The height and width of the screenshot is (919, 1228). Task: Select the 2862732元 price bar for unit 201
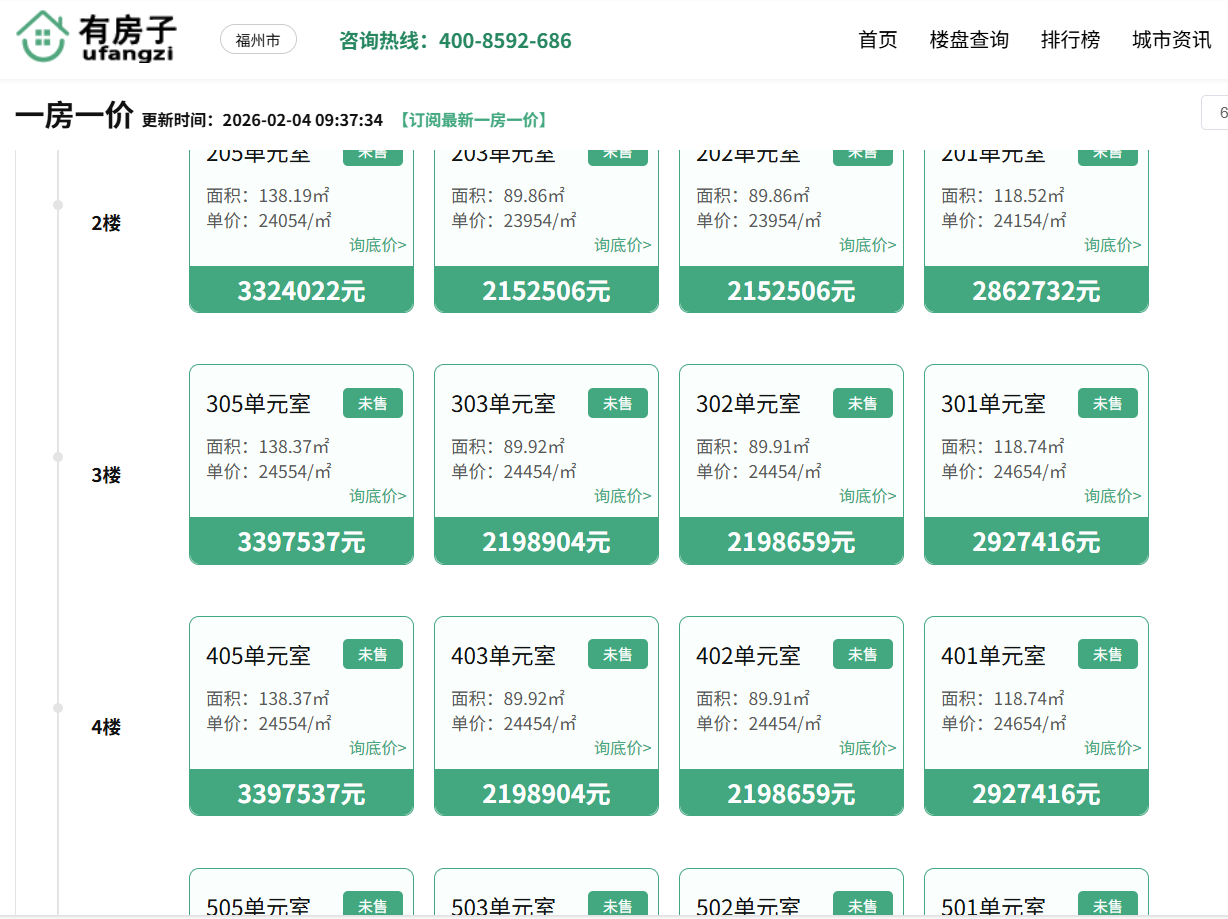[x=1036, y=290]
